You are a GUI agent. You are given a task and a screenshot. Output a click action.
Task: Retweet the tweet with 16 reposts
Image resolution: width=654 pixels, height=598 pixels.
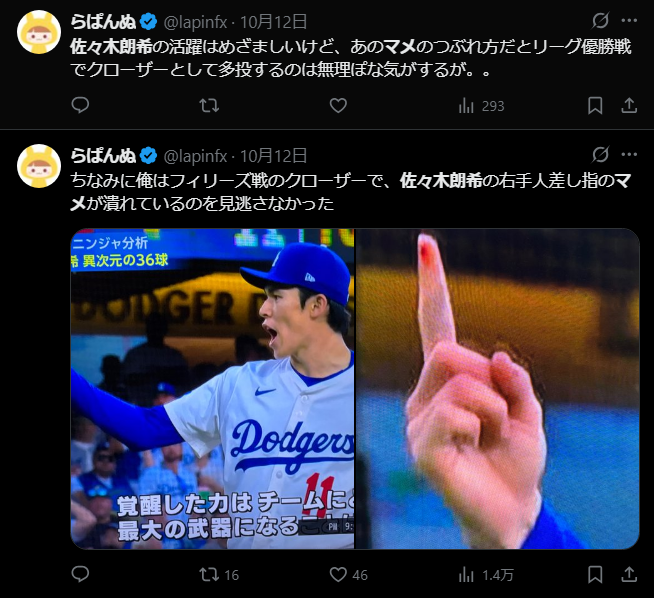(219, 575)
